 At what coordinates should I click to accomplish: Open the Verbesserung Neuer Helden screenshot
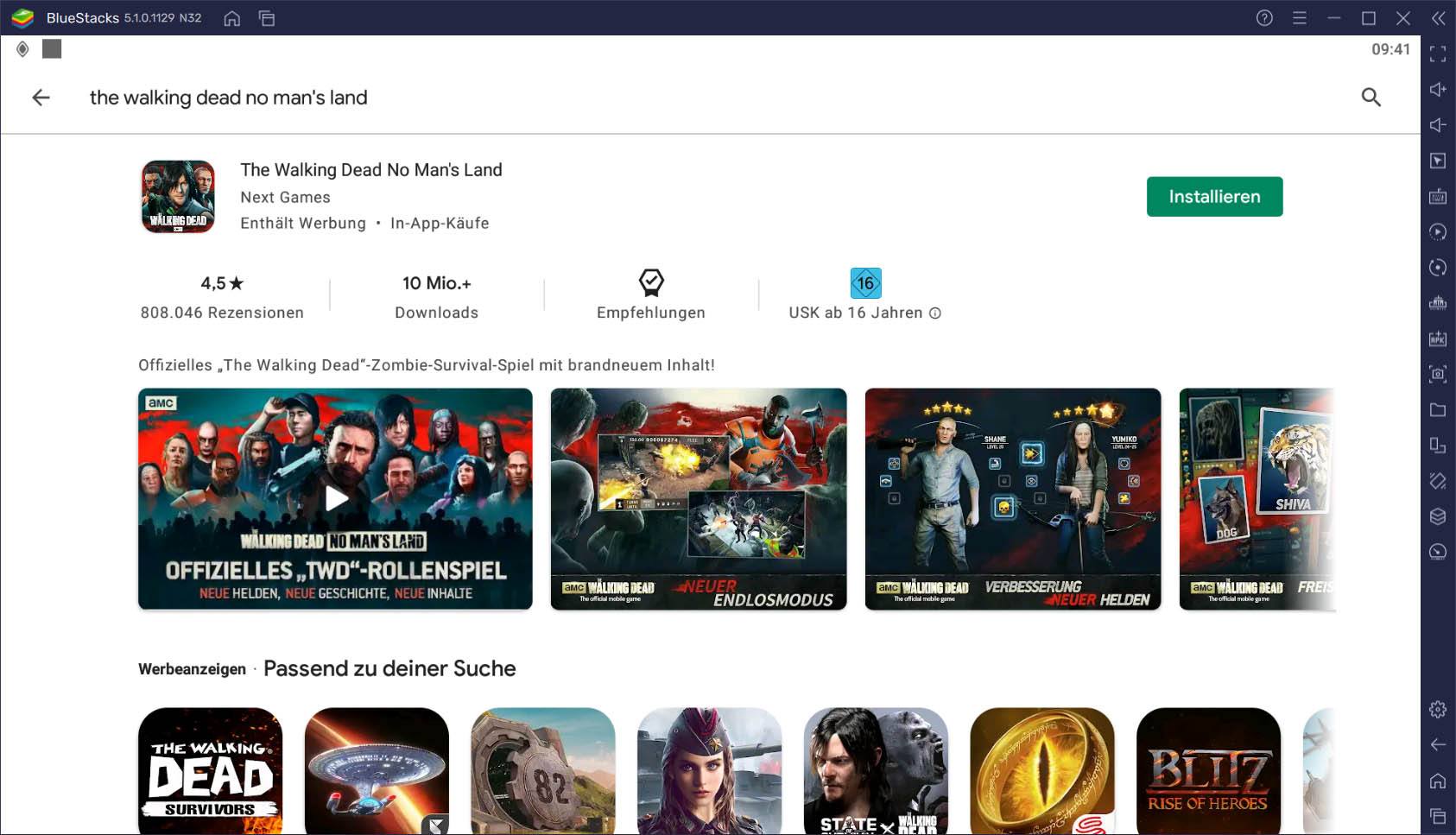click(1013, 499)
